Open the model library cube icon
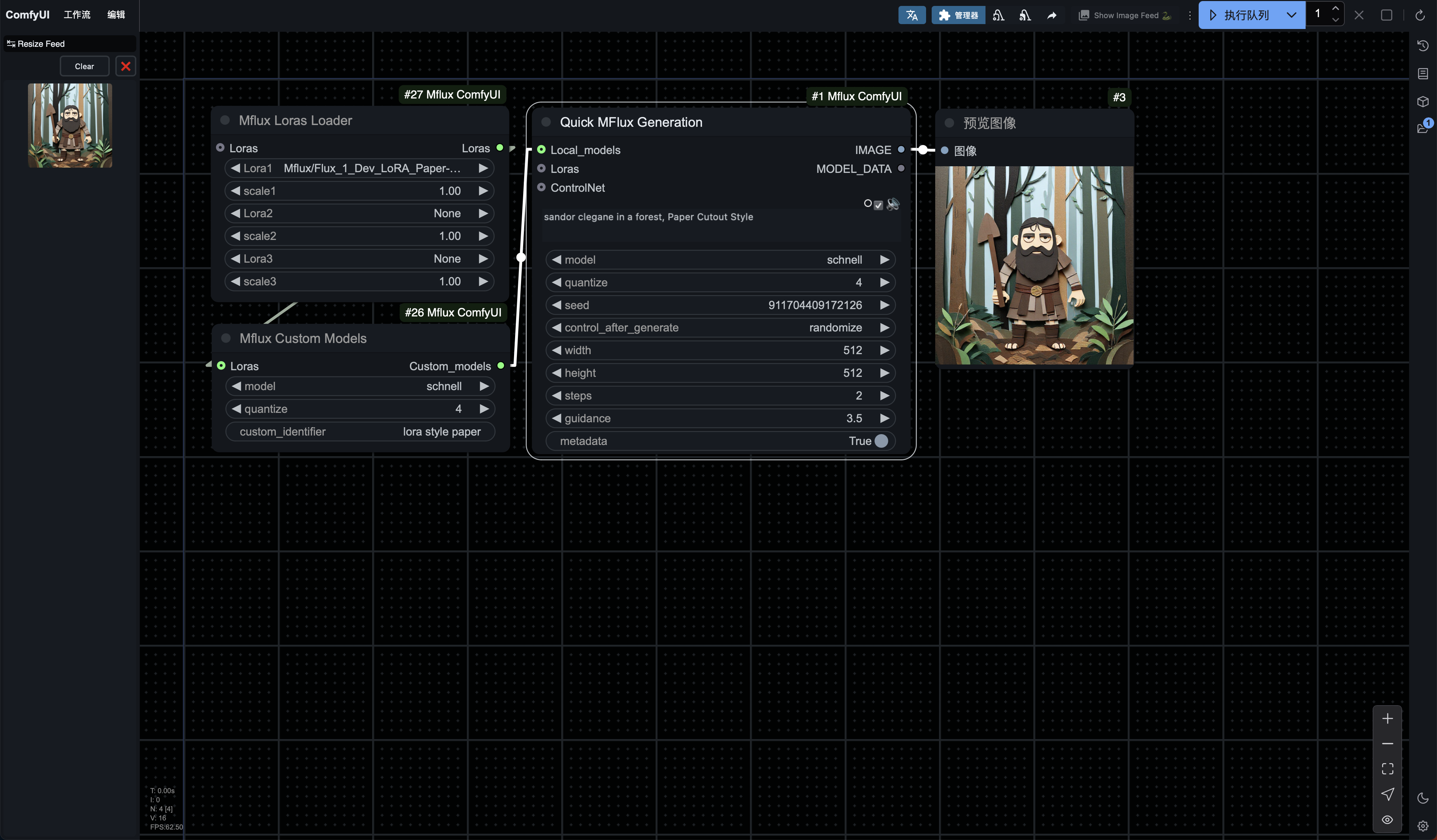The image size is (1437, 840). 1423,101
